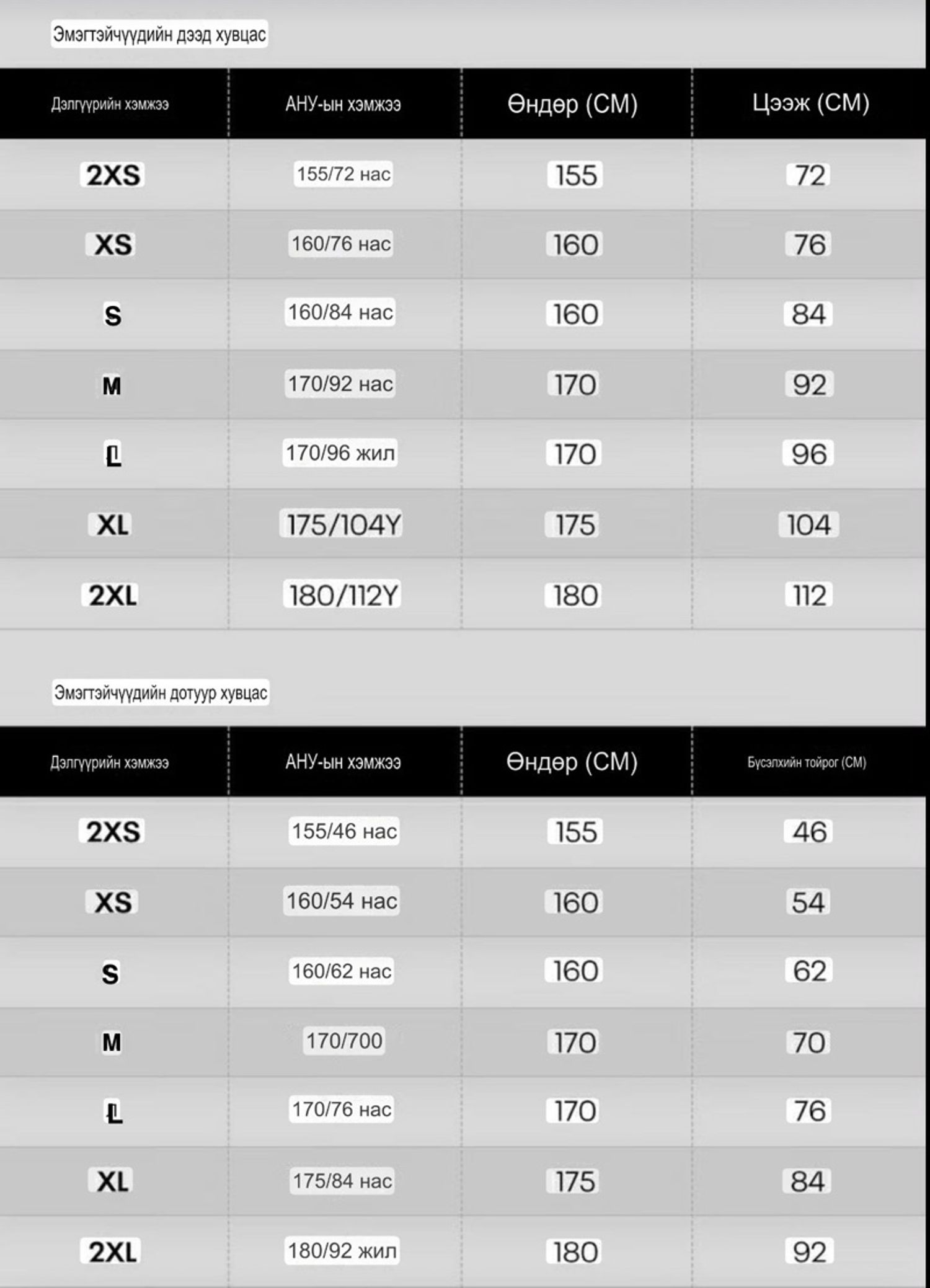The height and width of the screenshot is (1288, 930).
Task: Click the chest value 104
Action: coord(808,525)
